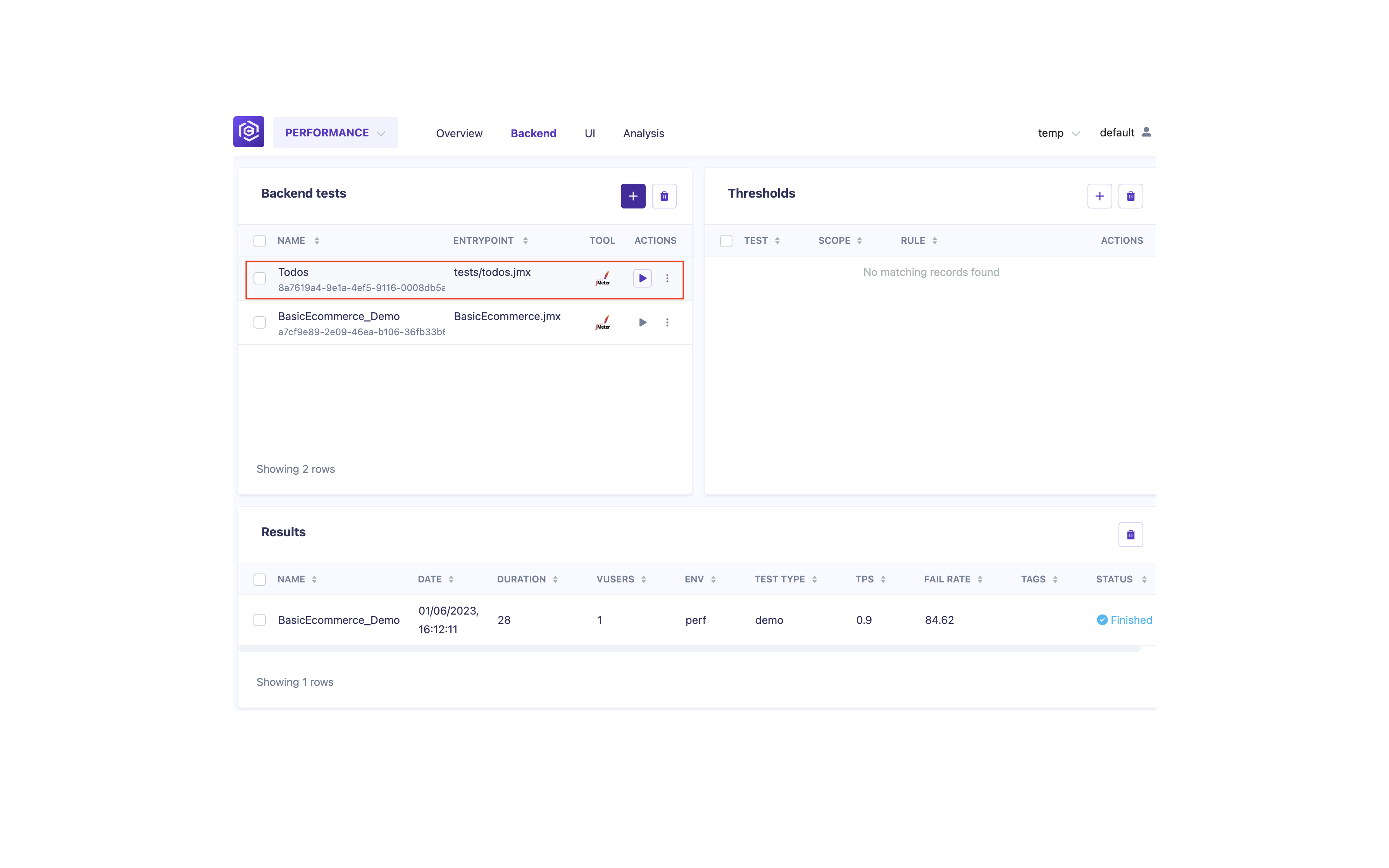The width and height of the screenshot is (1389, 868).
Task: Click the tests/todos.jmx entrypoint cell
Action: [x=492, y=272]
